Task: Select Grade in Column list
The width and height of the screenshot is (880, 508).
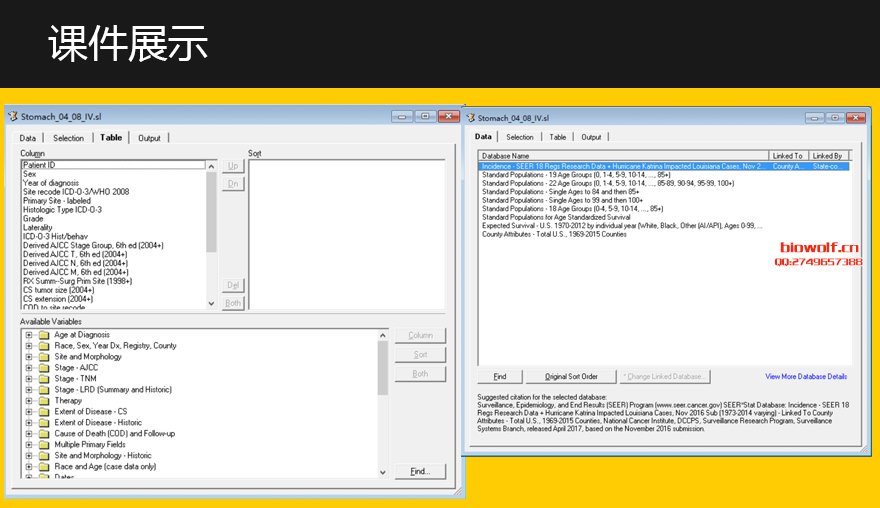Action: pos(113,219)
